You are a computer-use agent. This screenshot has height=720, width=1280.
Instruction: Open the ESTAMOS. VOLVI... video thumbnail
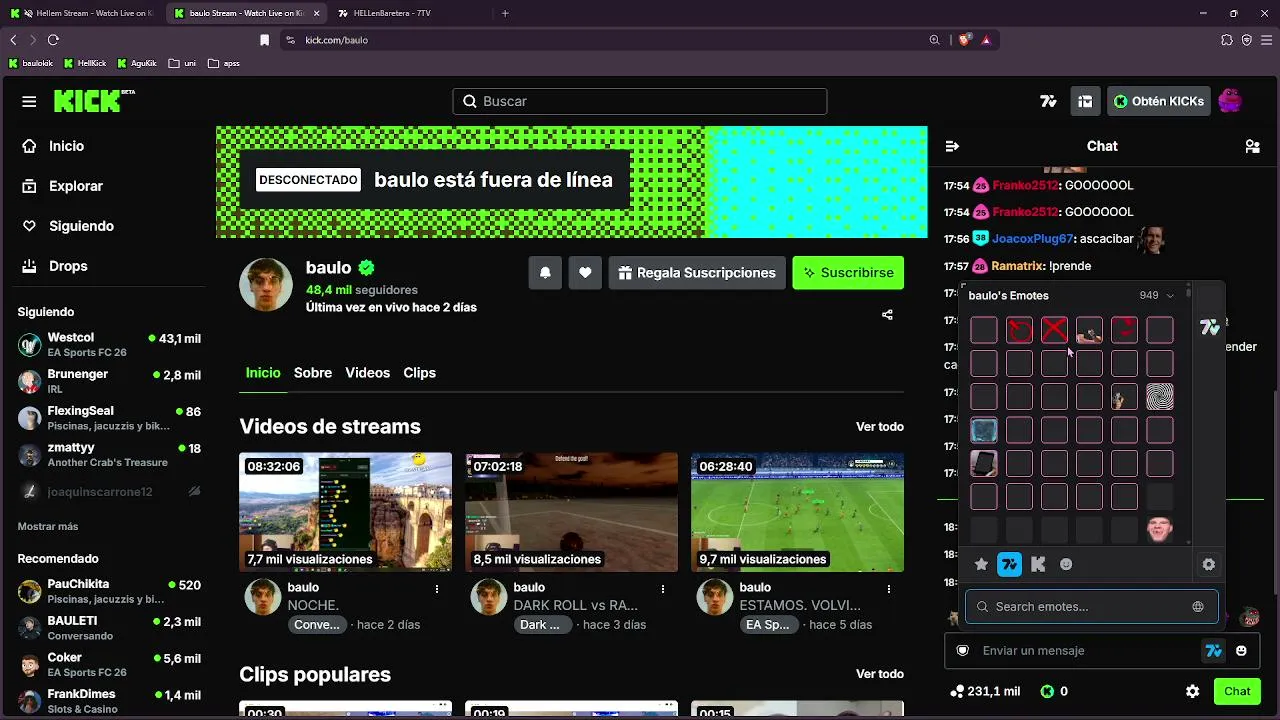point(797,512)
